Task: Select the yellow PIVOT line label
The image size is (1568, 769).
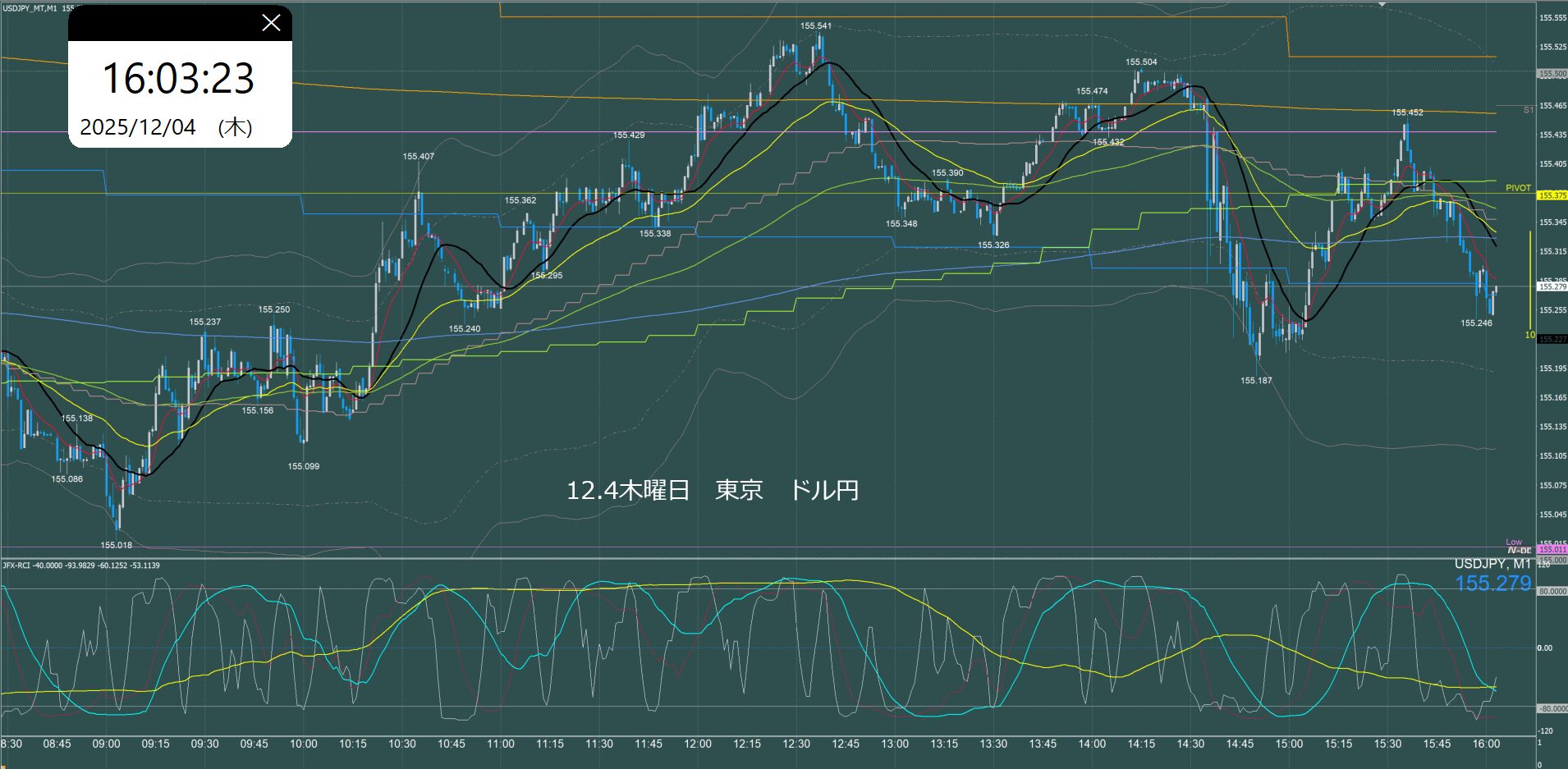Action: click(x=1517, y=188)
